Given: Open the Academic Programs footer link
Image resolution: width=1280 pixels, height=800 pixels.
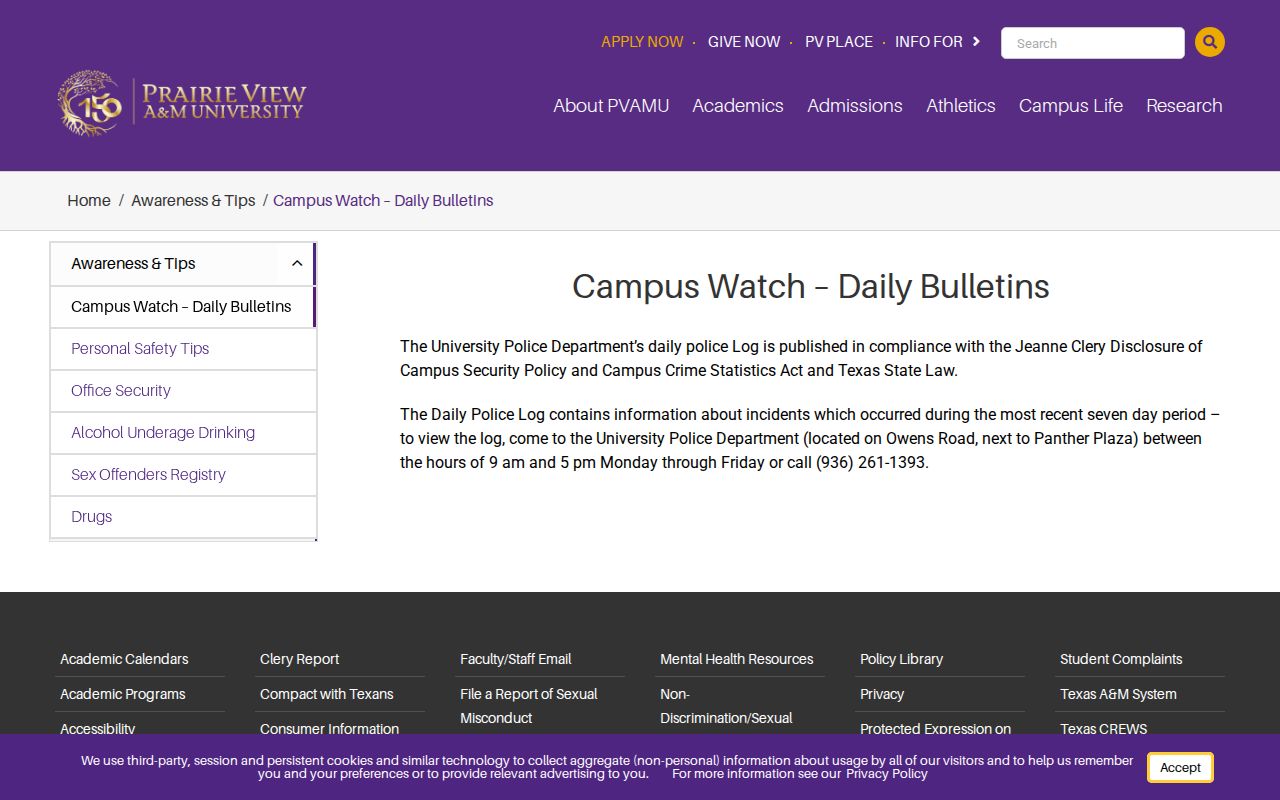Looking at the screenshot, I should (123, 694).
